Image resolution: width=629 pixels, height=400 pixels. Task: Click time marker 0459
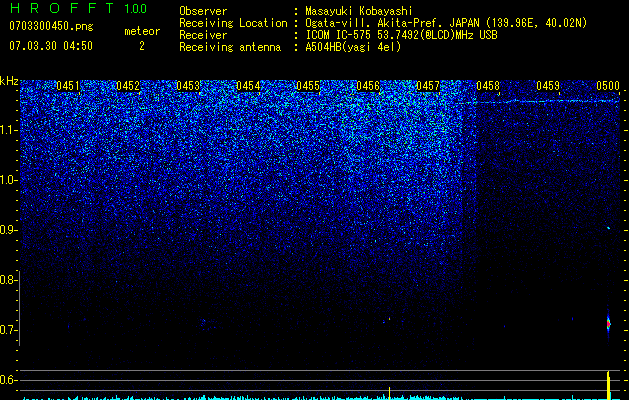click(548, 86)
